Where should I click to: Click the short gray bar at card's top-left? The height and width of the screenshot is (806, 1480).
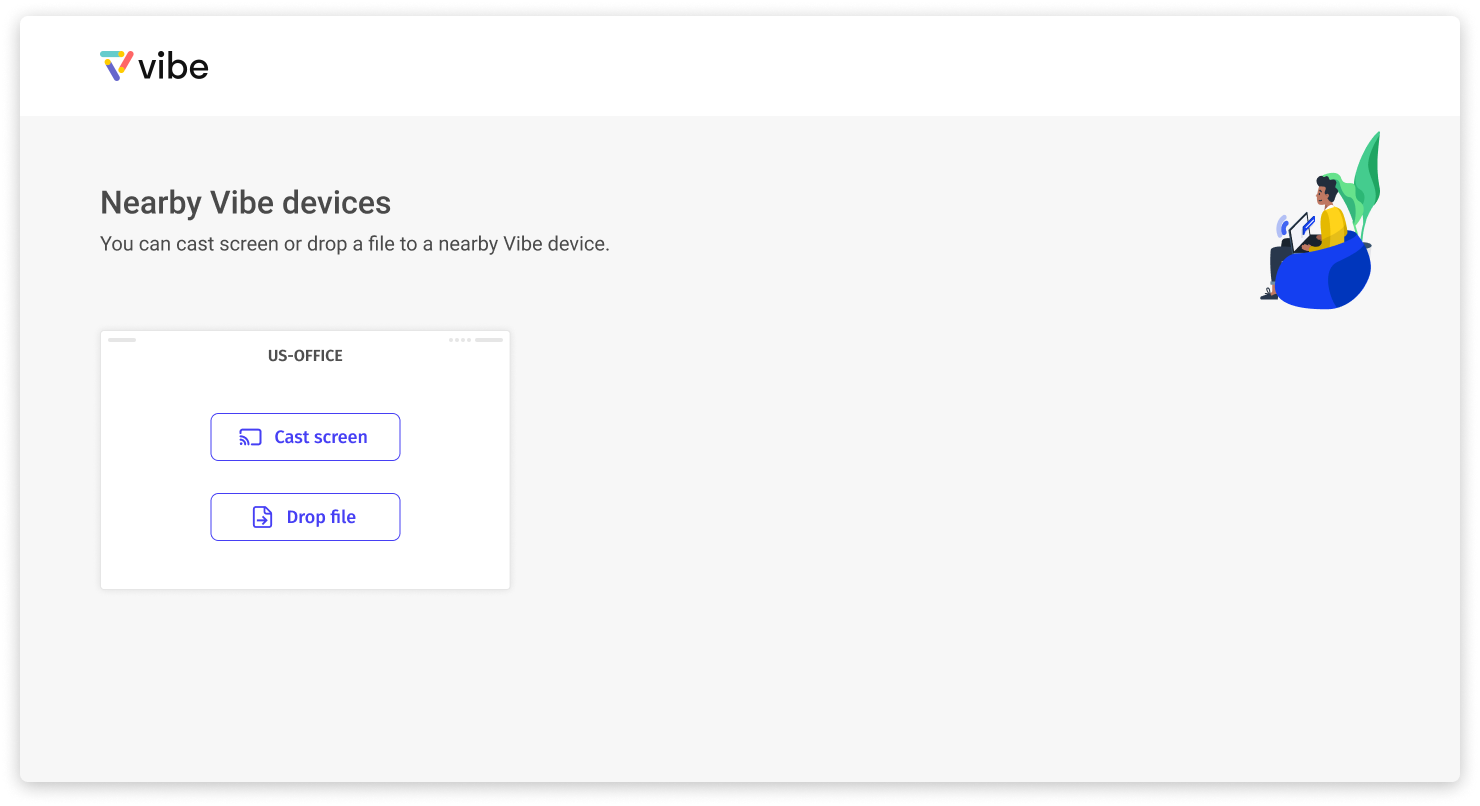click(122, 340)
